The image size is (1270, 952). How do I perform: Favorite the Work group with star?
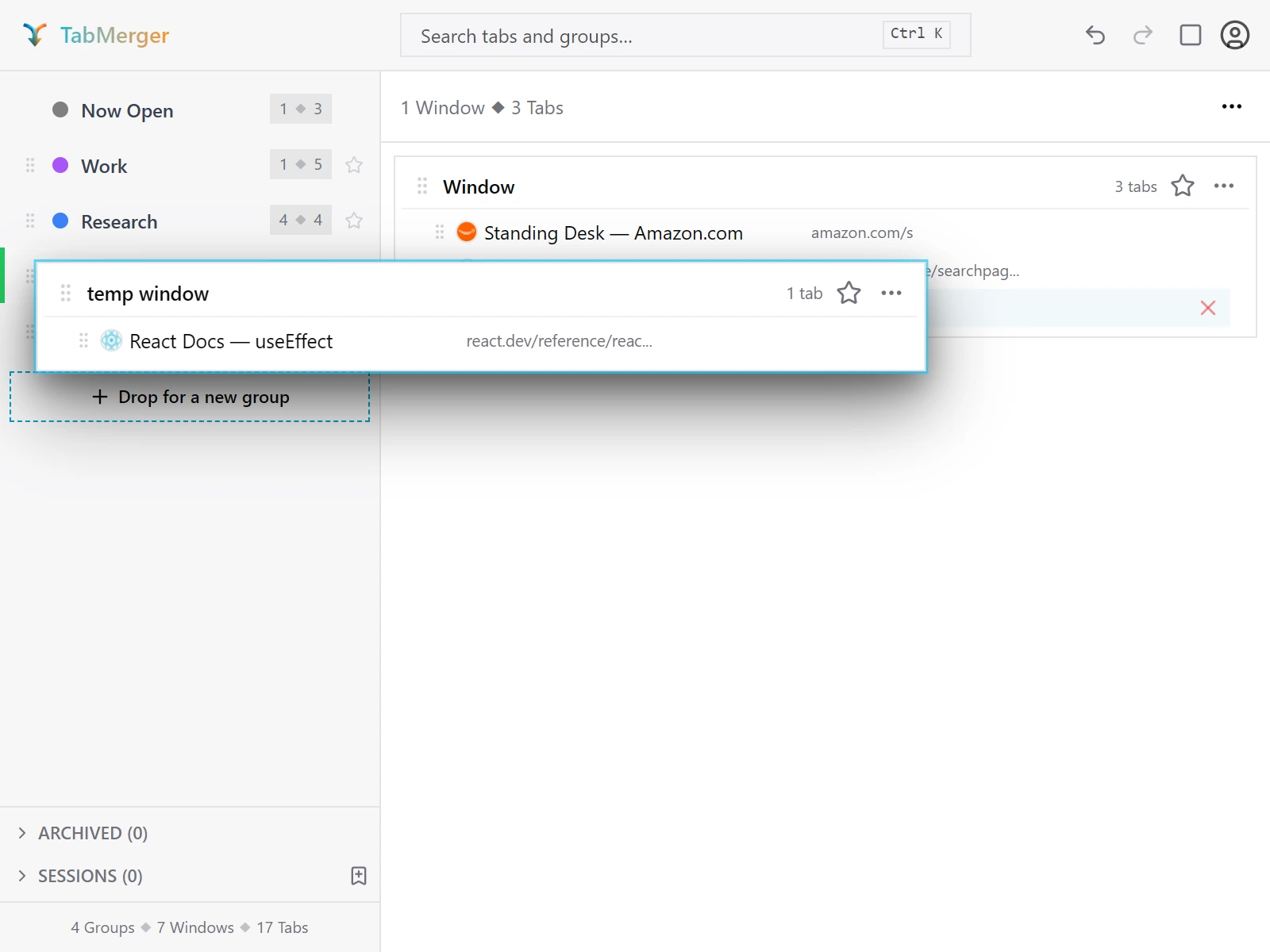354,165
